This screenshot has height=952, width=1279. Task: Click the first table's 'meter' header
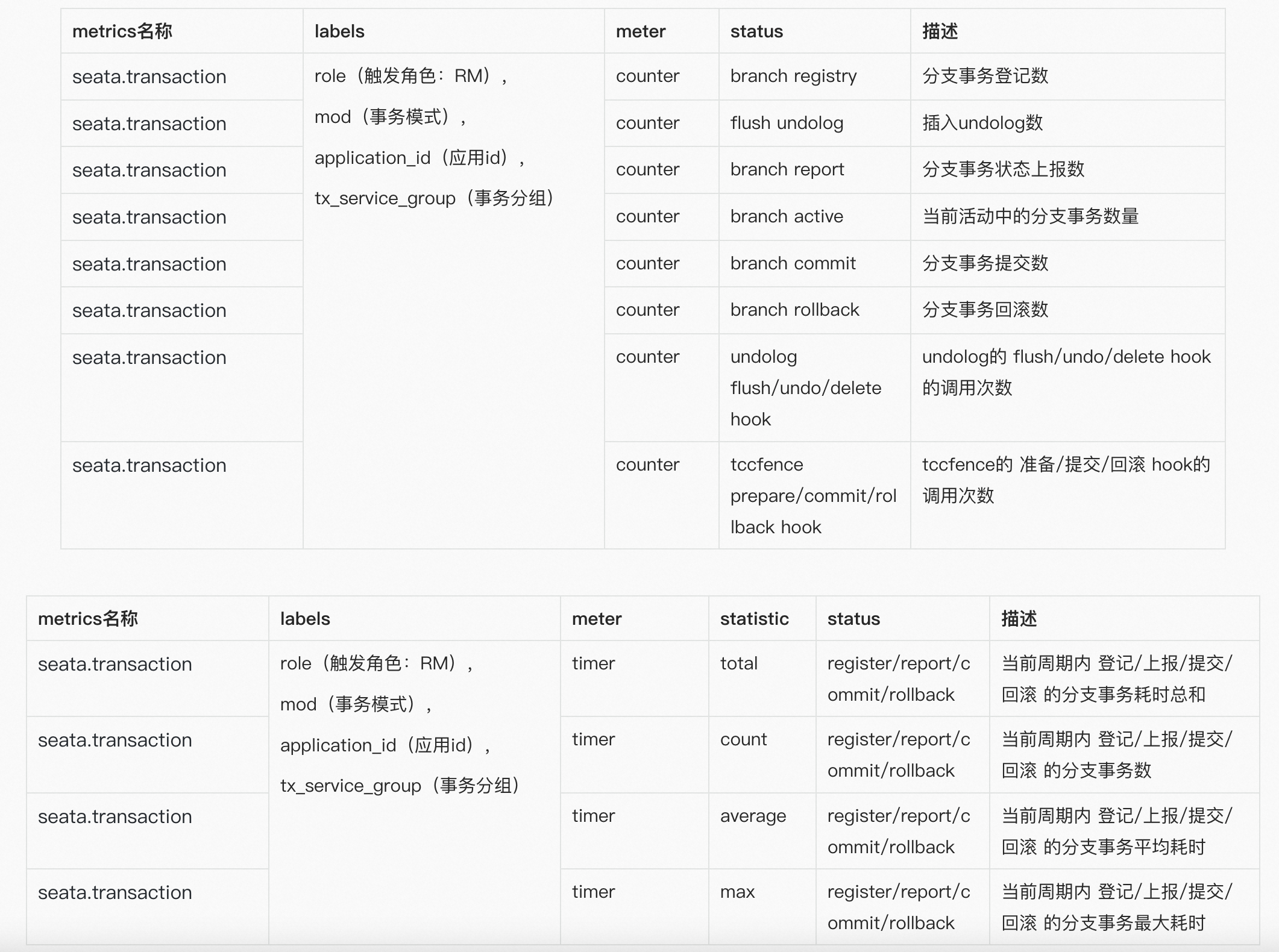[640, 31]
